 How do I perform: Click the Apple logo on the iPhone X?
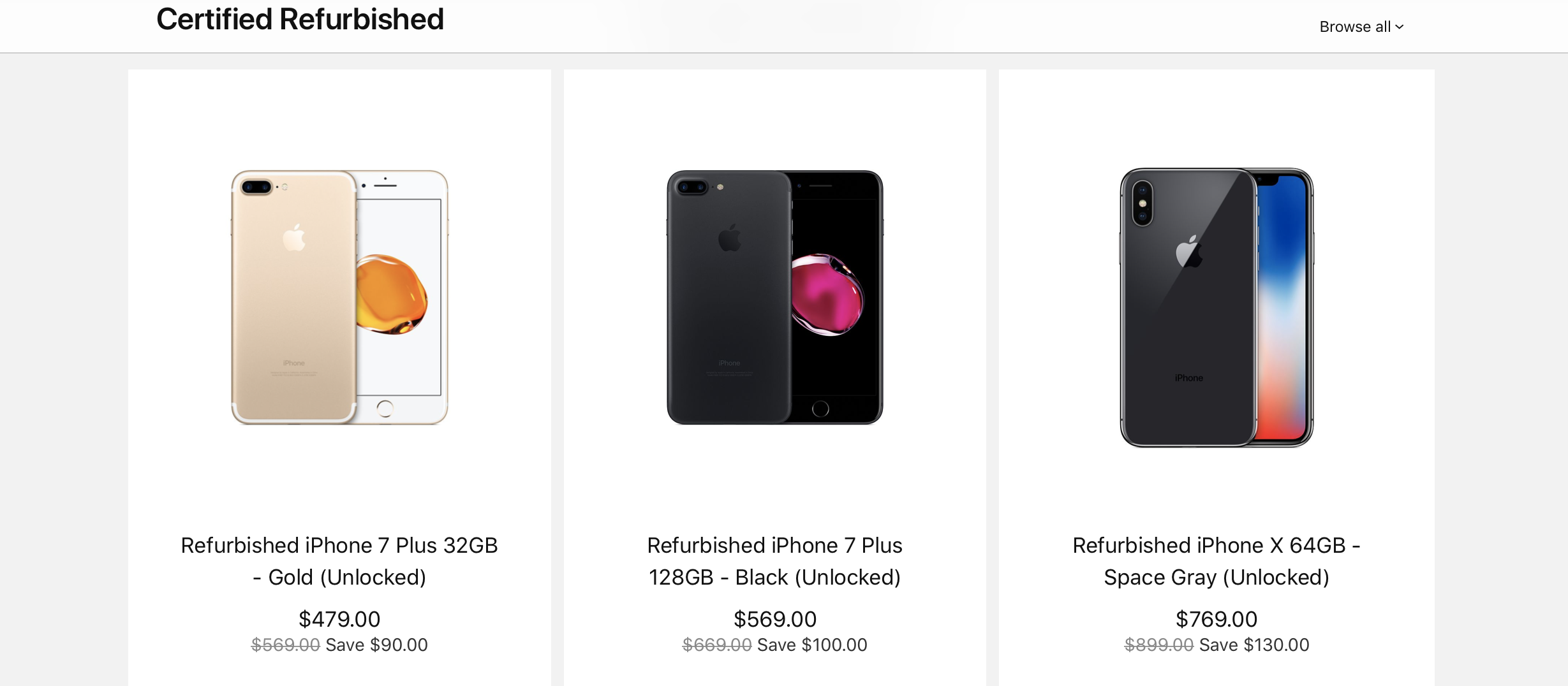tap(1189, 251)
